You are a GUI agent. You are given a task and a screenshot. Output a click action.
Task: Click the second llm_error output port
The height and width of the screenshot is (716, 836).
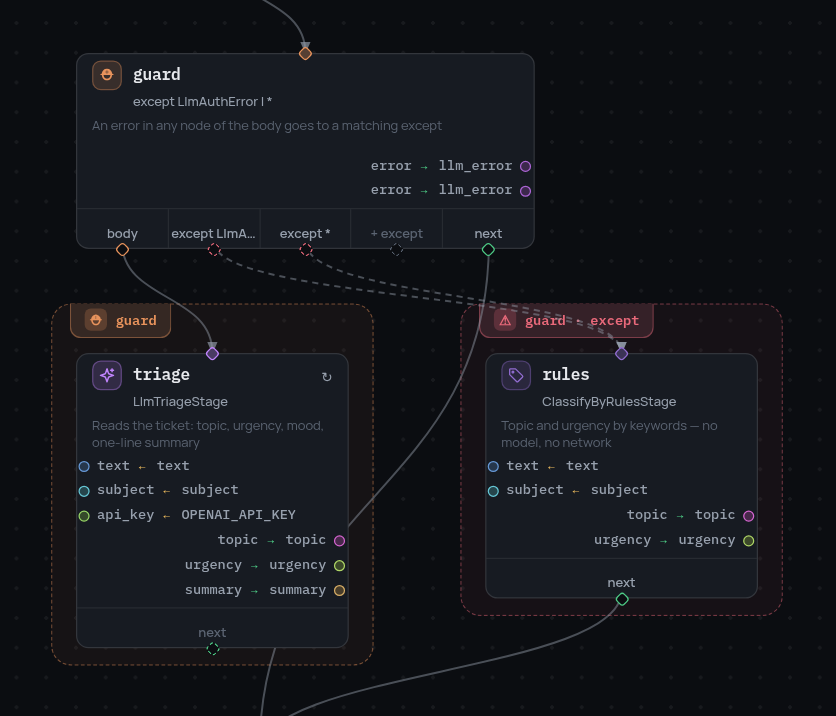point(525,191)
